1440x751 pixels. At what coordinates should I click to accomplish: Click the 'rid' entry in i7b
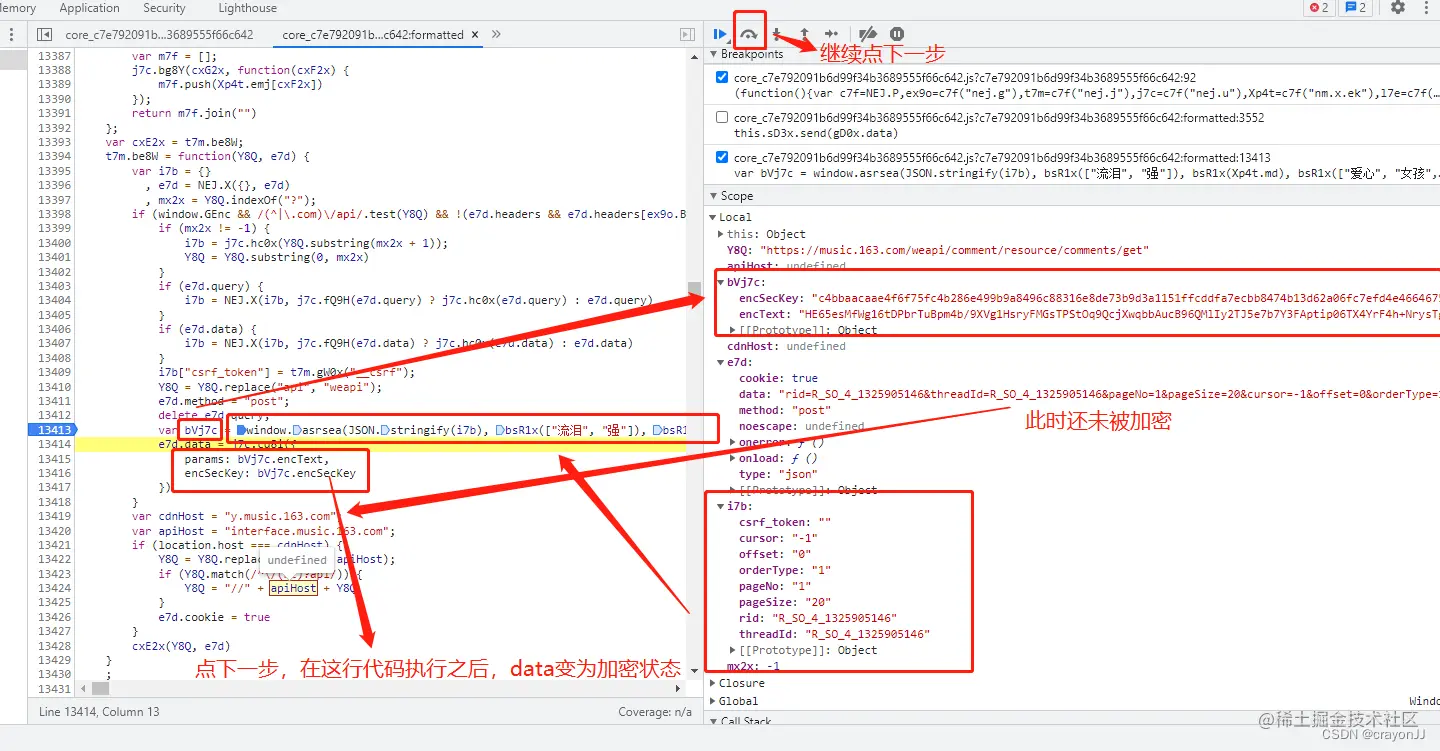[818, 618]
